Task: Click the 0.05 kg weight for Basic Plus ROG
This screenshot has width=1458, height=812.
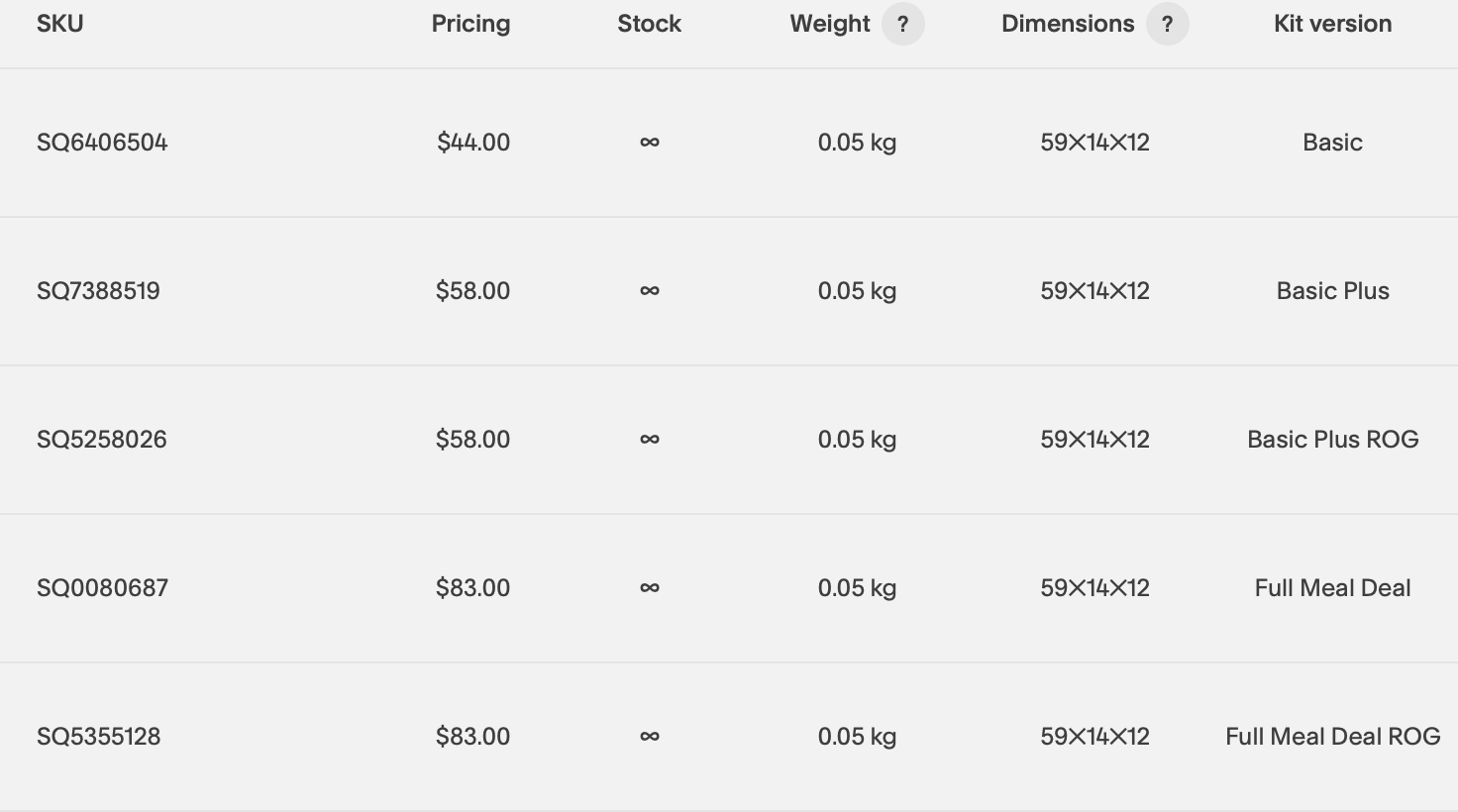Action: point(857,440)
